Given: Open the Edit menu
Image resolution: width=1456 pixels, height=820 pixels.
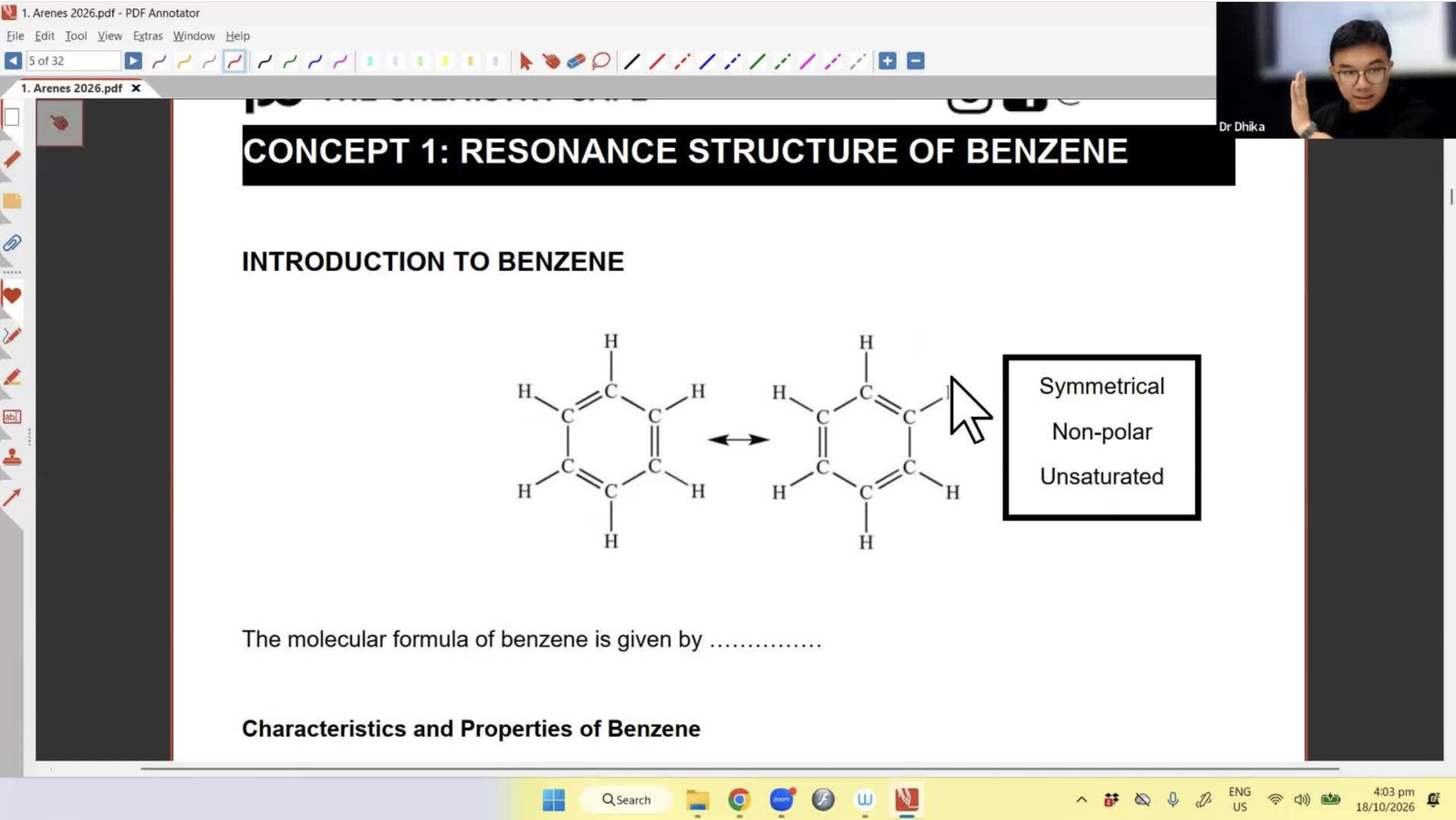Looking at the screenshot, I should [44, 36].
